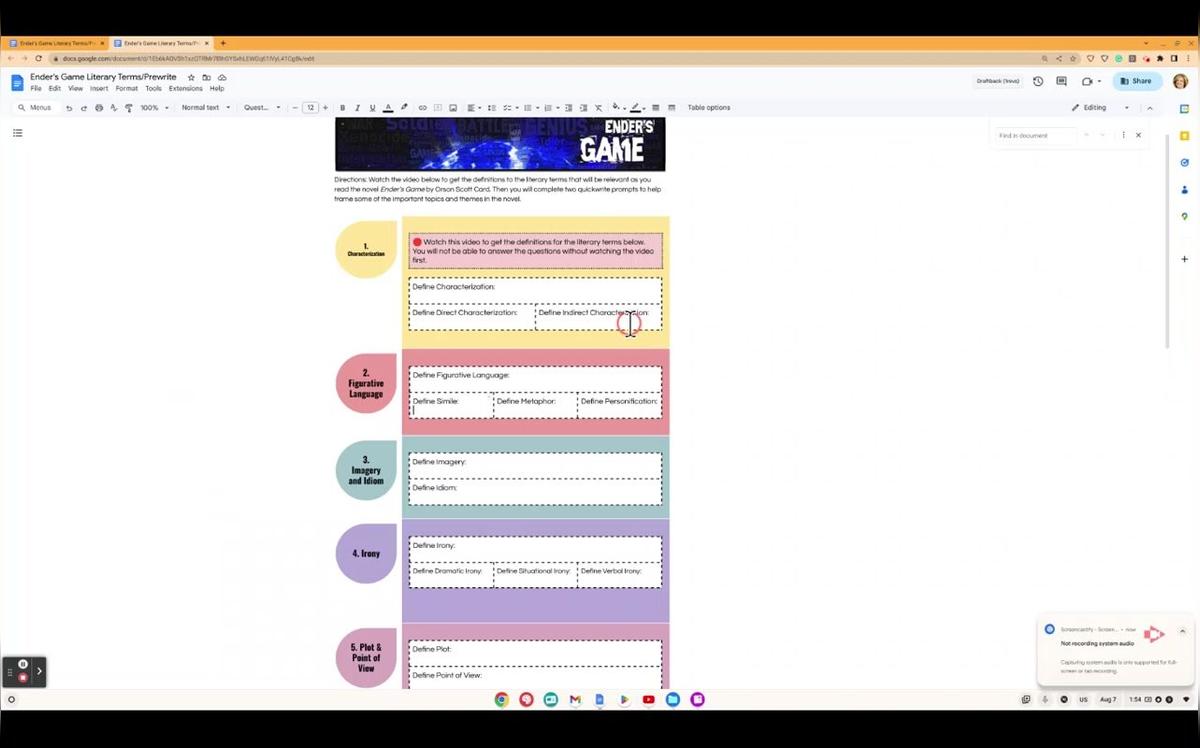Click the Highlight color marker icon

(404, 107)
